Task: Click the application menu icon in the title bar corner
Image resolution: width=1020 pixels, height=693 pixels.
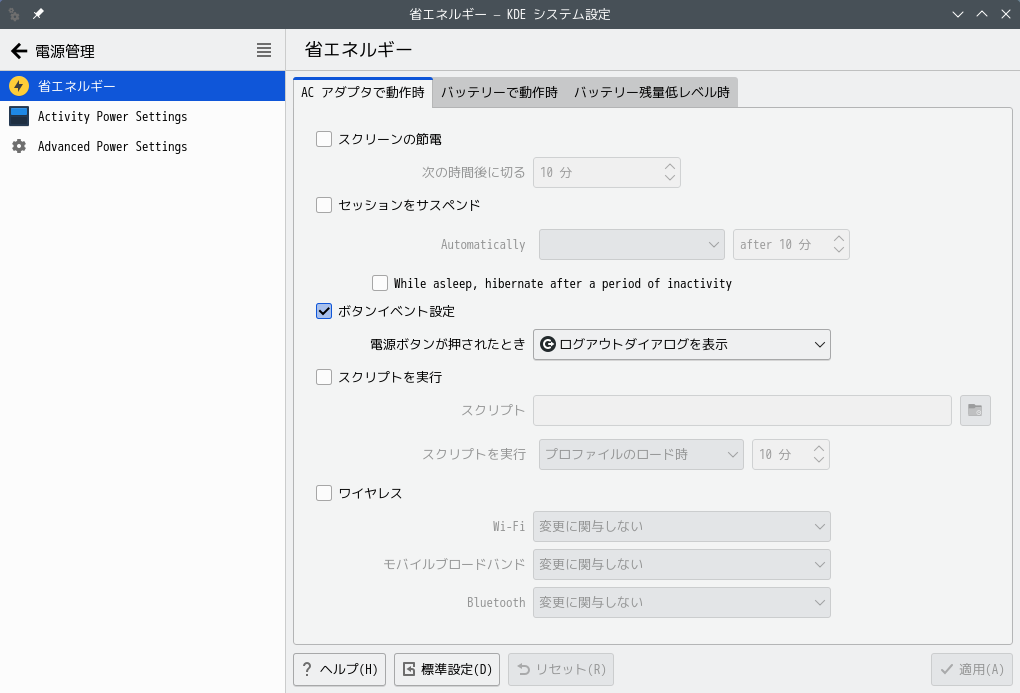Action: coord(14,14)
